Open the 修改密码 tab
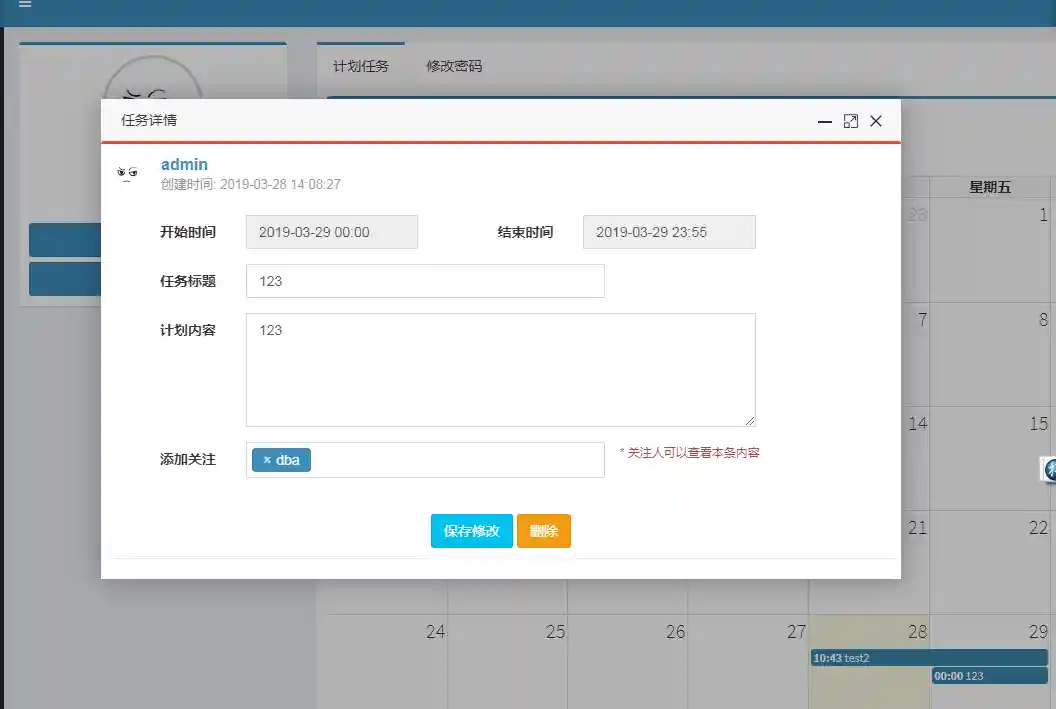Viewport: 1056px width, 709px height. coord(454,66)
